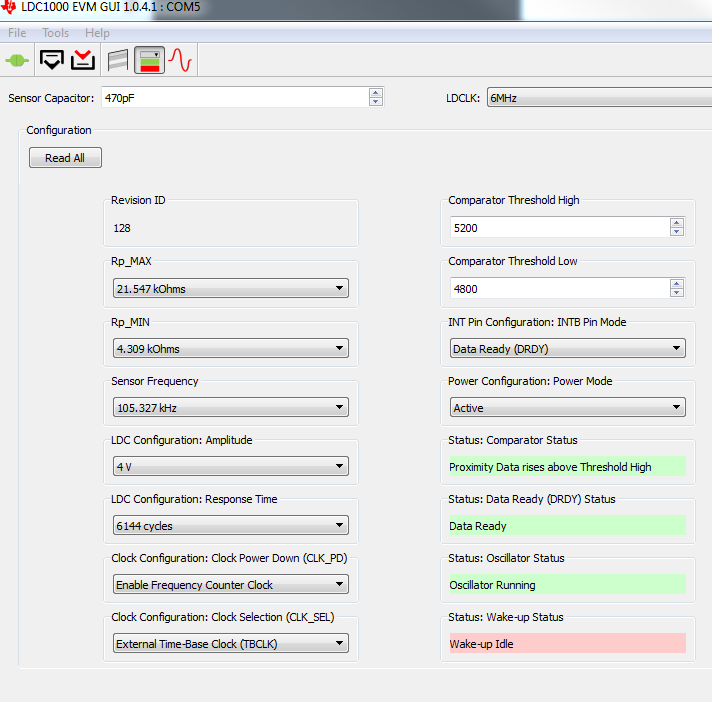Increase Sensor Capacitor with up arrow
The width and height of the screenshot is (712, 702).
click(x=376, y=93)
